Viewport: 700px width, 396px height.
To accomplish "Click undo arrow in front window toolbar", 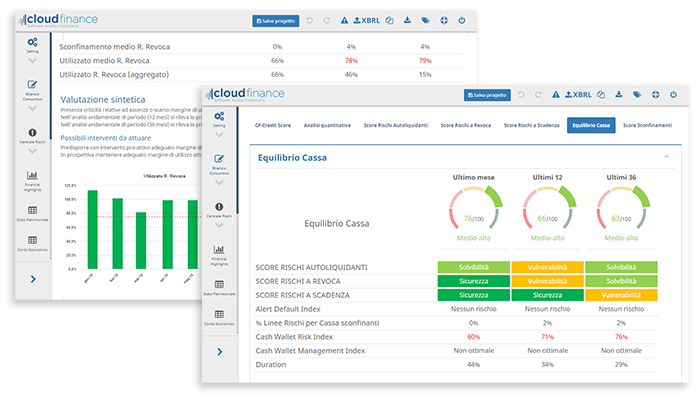I will click(x=521, y=95).
